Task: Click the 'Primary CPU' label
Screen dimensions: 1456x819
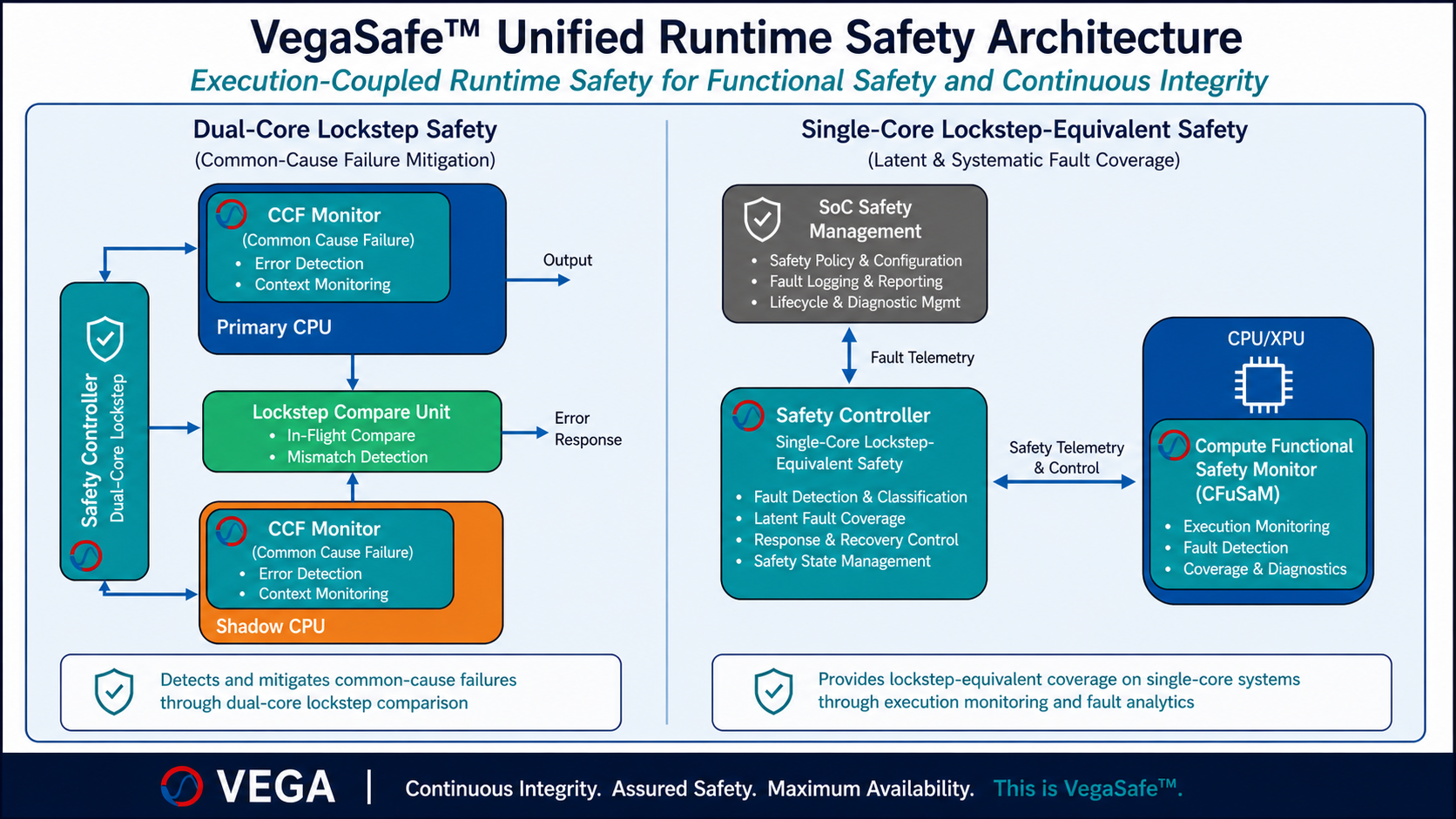Action: tap(273, 327)
